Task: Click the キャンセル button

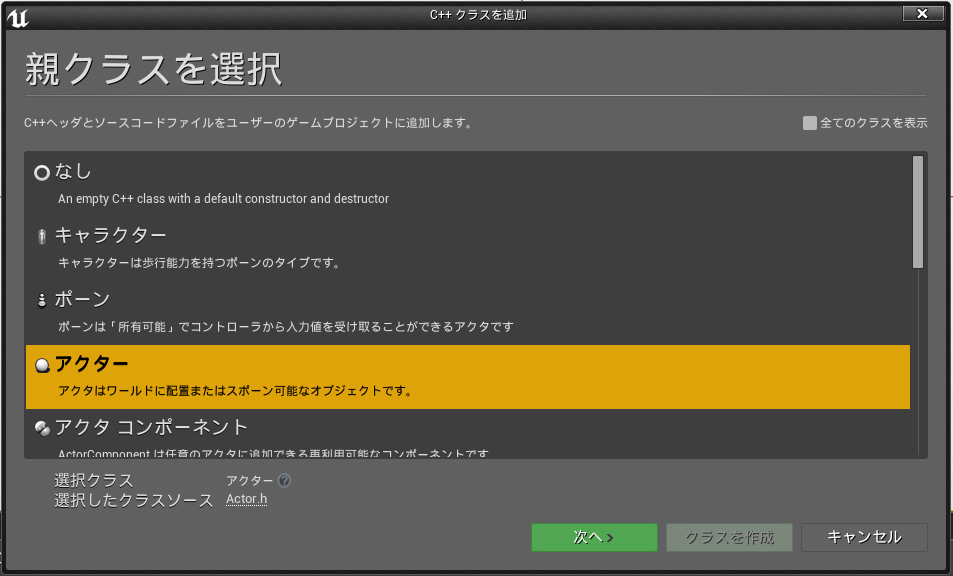Action: pyautogui.click(x=864, y=537)
